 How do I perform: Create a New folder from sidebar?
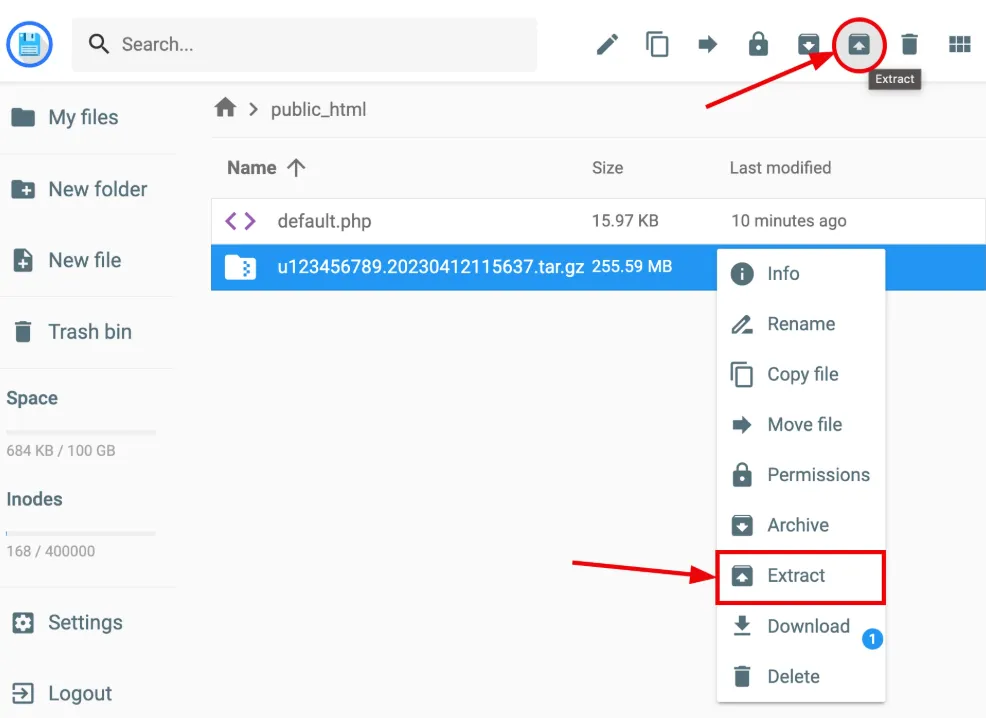click(79, 189)
